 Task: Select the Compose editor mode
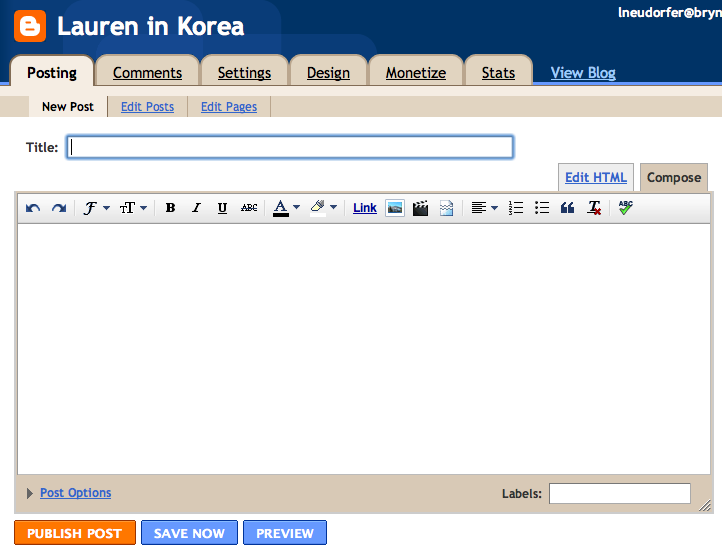pyautogui.click(x=674, y=177)
